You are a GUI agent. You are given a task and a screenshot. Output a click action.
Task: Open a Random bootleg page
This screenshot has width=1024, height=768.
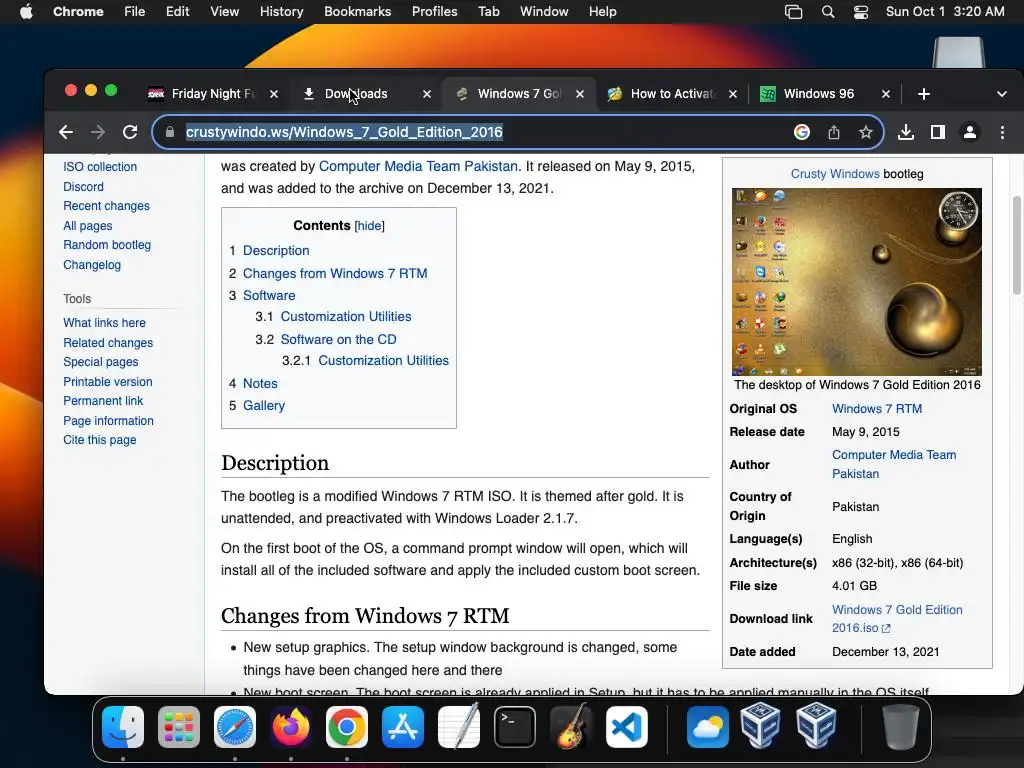pyautogui.click(x=107, y=246)
